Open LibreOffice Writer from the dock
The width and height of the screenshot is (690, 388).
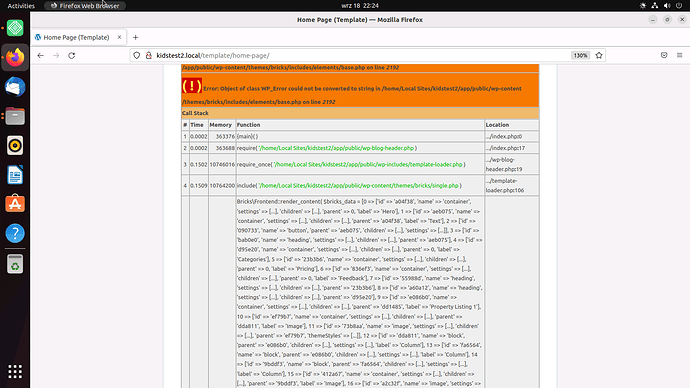[x=15, y=175]
